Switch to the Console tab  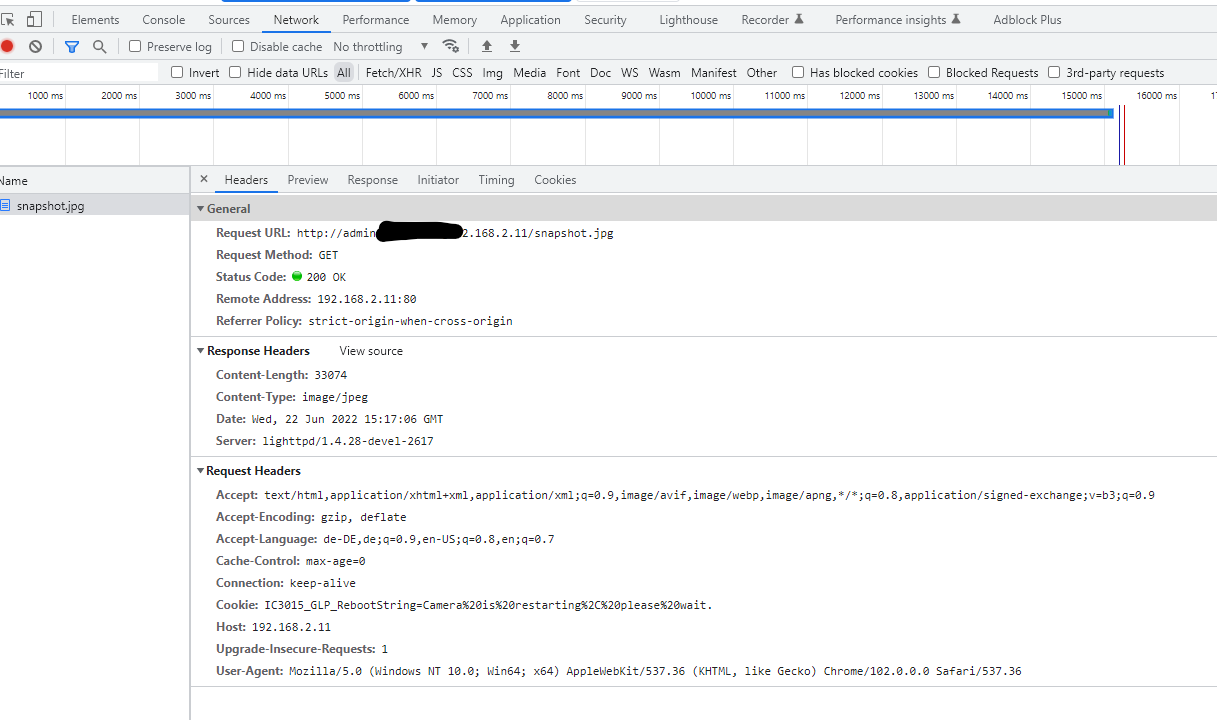[164, 19]
